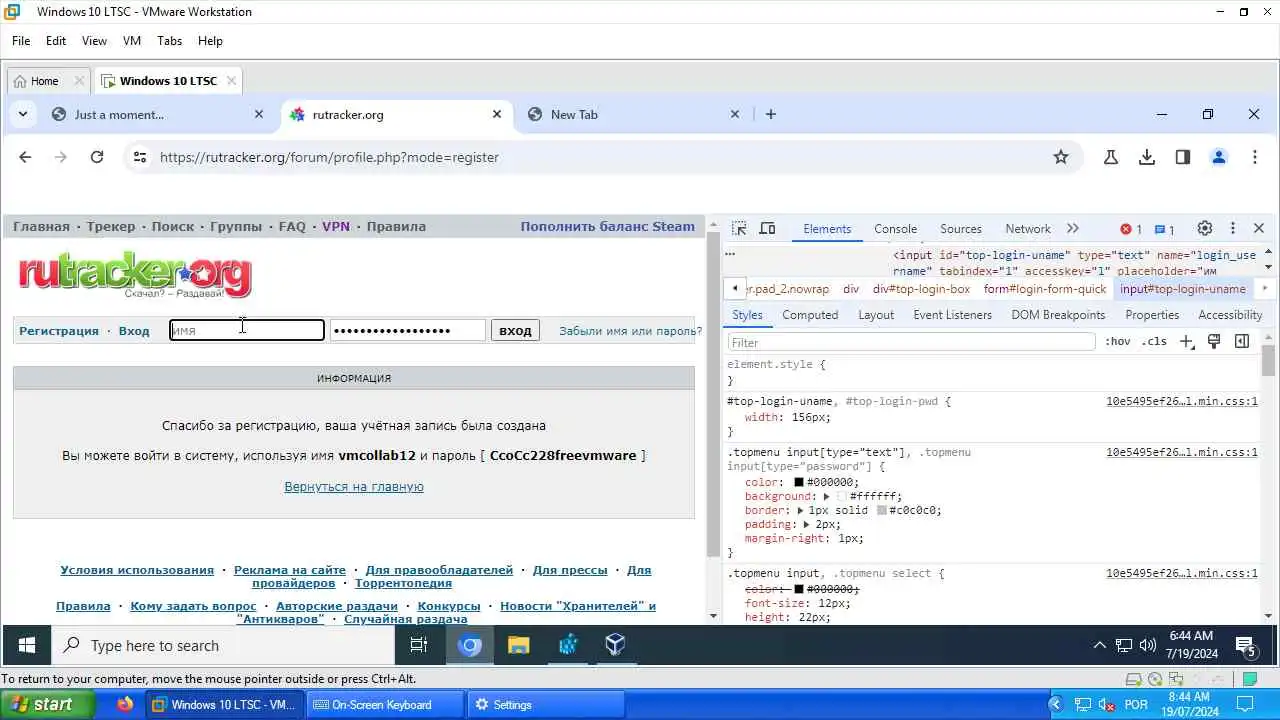The height and width of the screenshot is (720, 1280).
Task: Open the Регистрация link
Action: (59, 331)
